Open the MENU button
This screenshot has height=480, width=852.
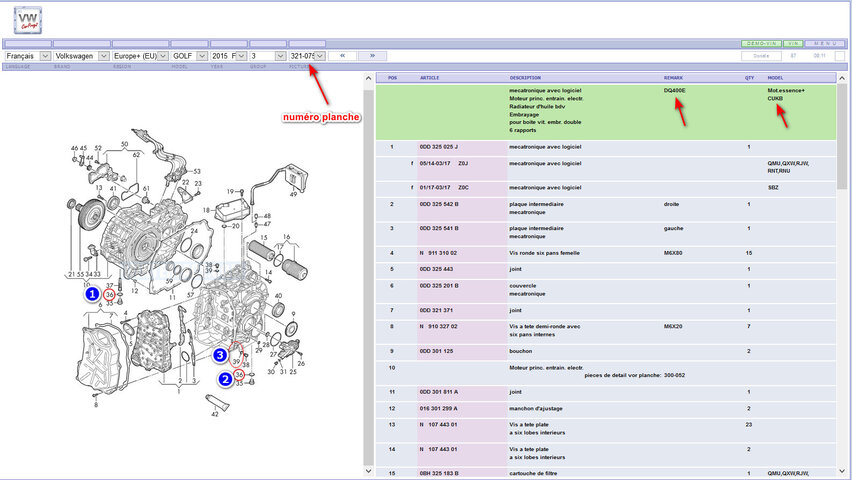click(825, 43)
